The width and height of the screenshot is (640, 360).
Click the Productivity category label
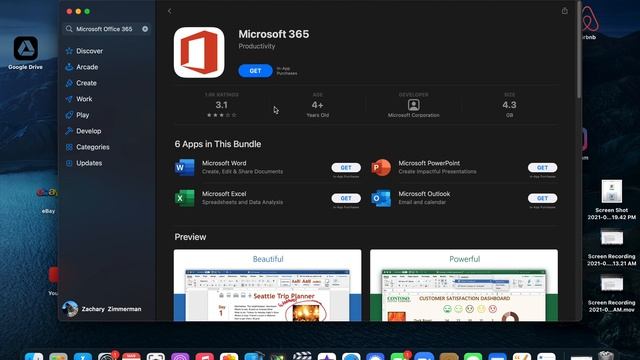pyautogui.click(x=257, y=46)
